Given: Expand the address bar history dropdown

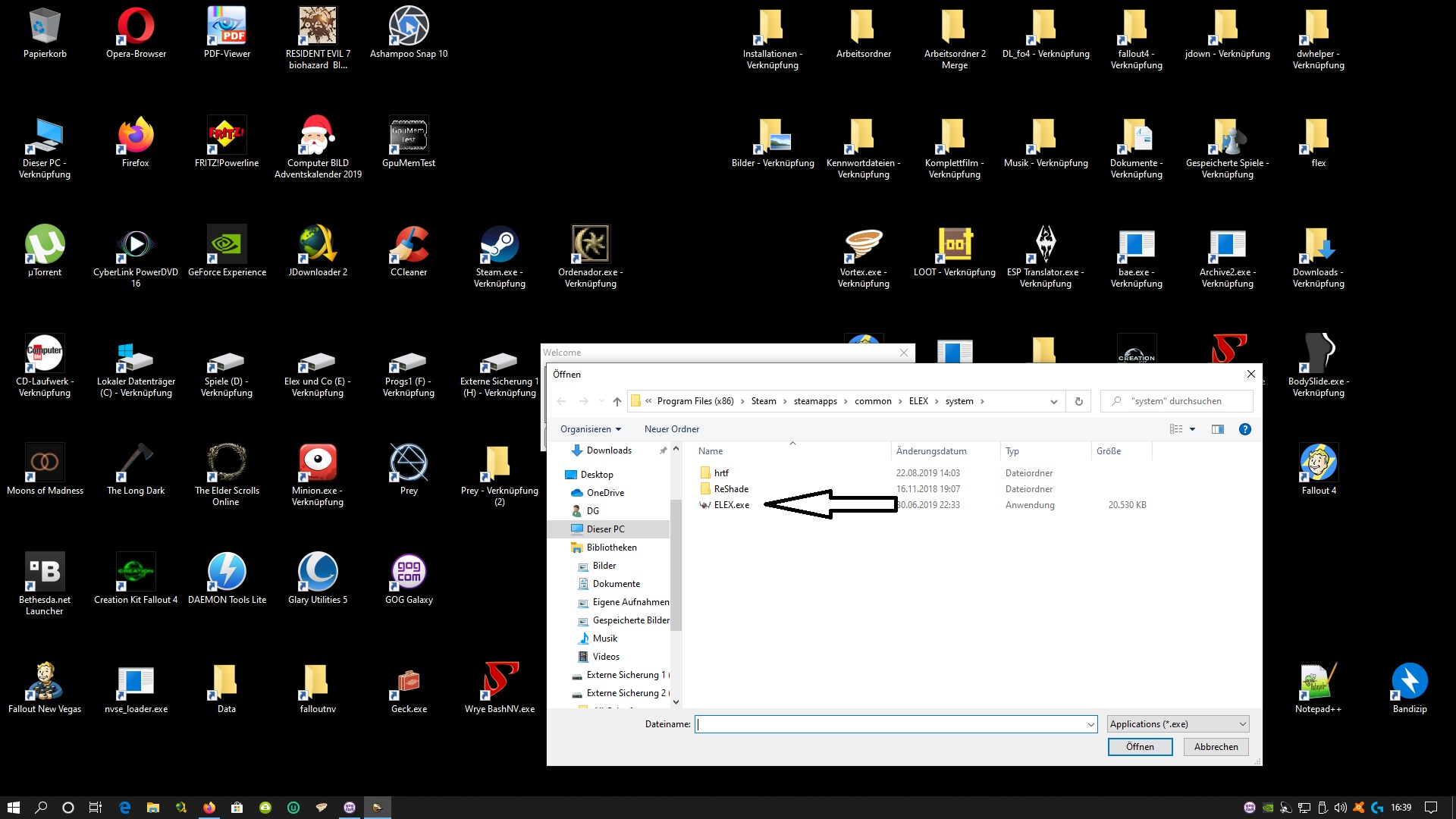Looking at the screenshot, I should (x=1053, y=401).
